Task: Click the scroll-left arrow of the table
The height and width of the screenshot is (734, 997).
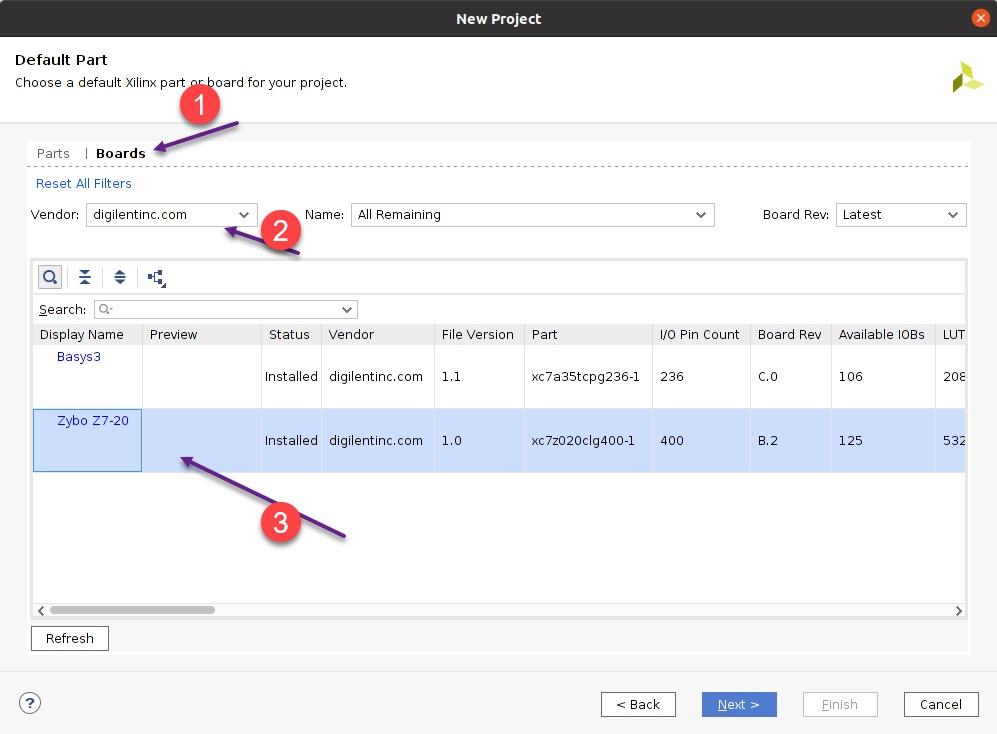Action: click(x=41, y=610)
